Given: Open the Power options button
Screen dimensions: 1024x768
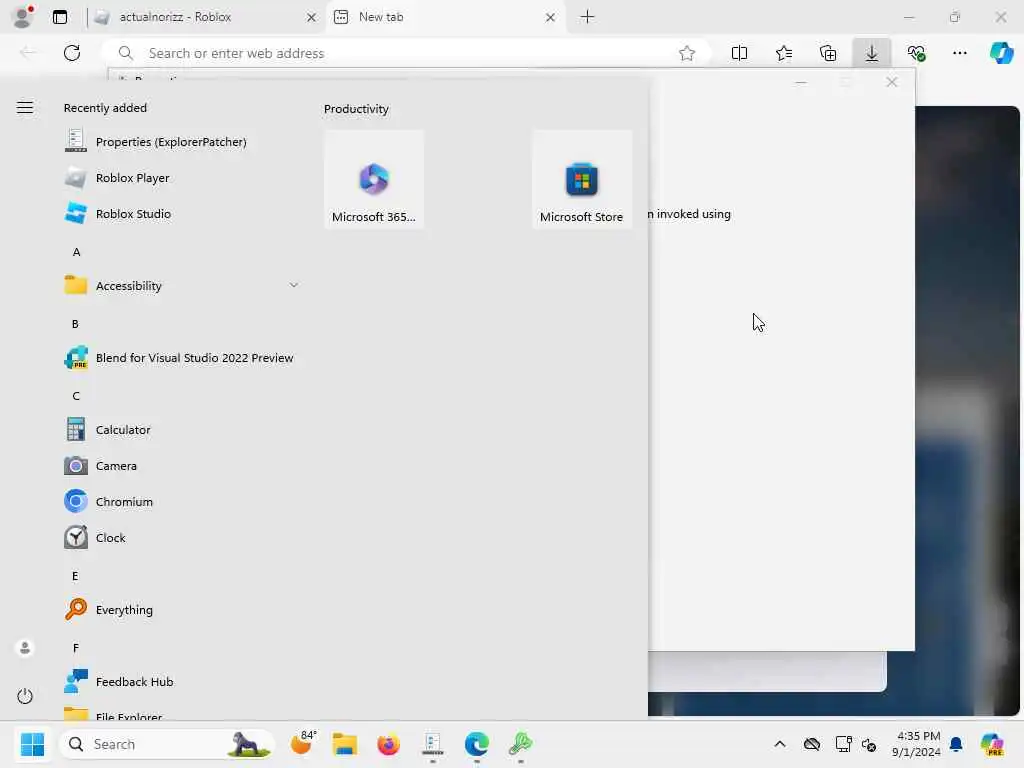Looking at the screenshot, I should (x=25, y=696).
